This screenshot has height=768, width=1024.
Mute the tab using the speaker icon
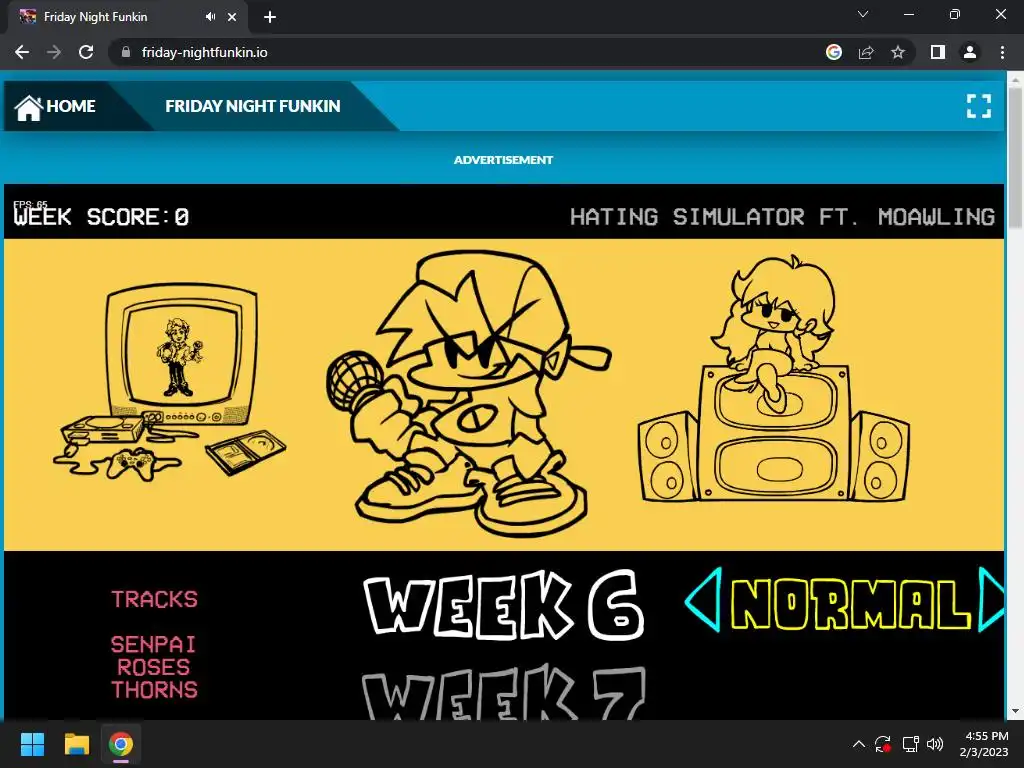click(x=210, y=17)
